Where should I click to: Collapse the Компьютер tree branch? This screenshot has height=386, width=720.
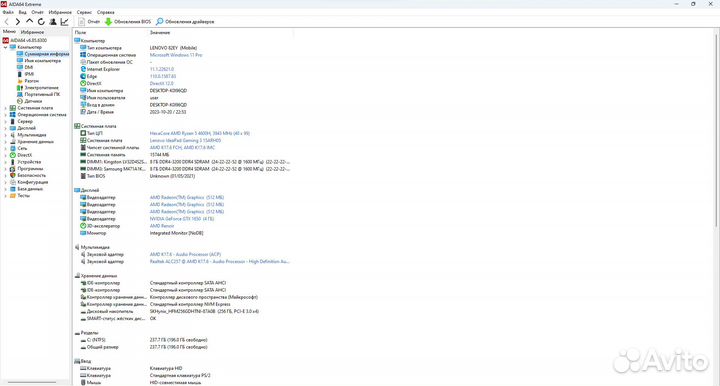click(6, 47)
